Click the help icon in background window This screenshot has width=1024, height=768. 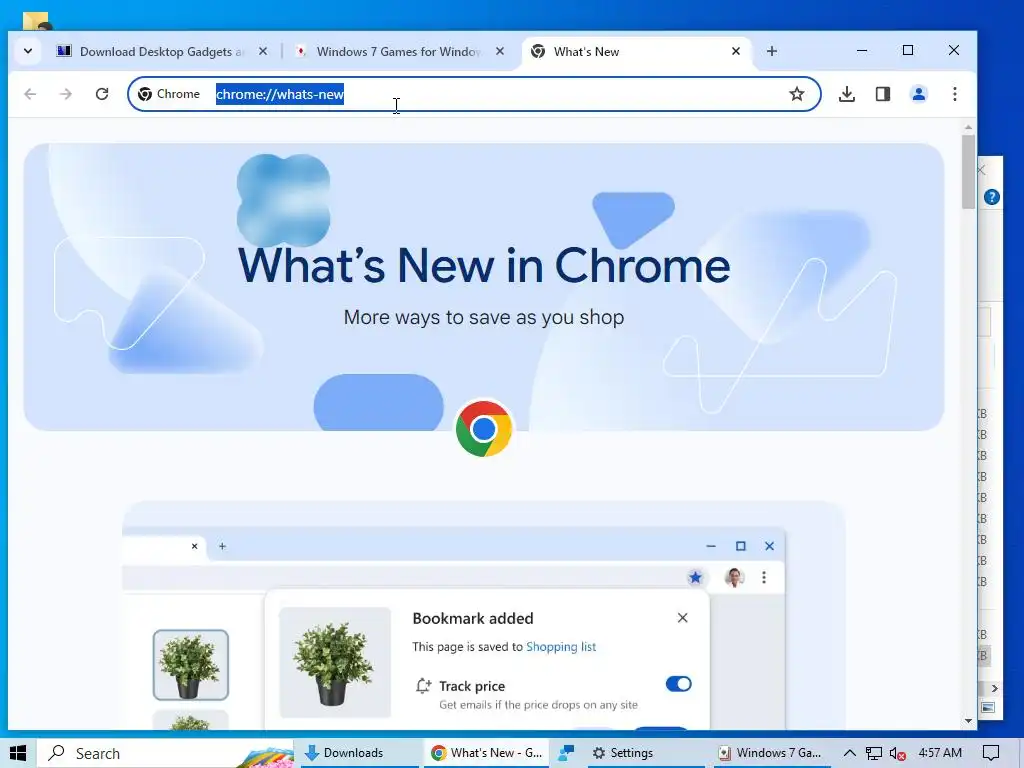(991, 197)
